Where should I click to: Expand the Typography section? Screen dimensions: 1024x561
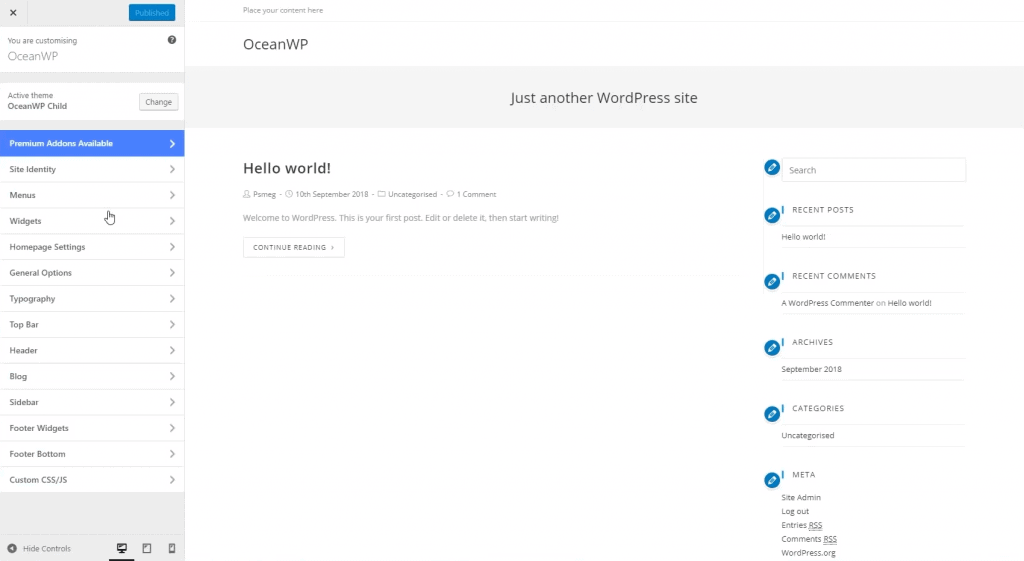[92, 299]
